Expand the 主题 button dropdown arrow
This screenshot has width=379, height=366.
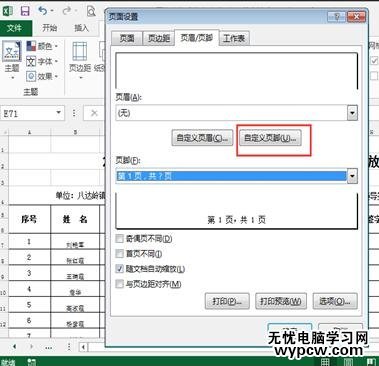(x=12, y=78)
